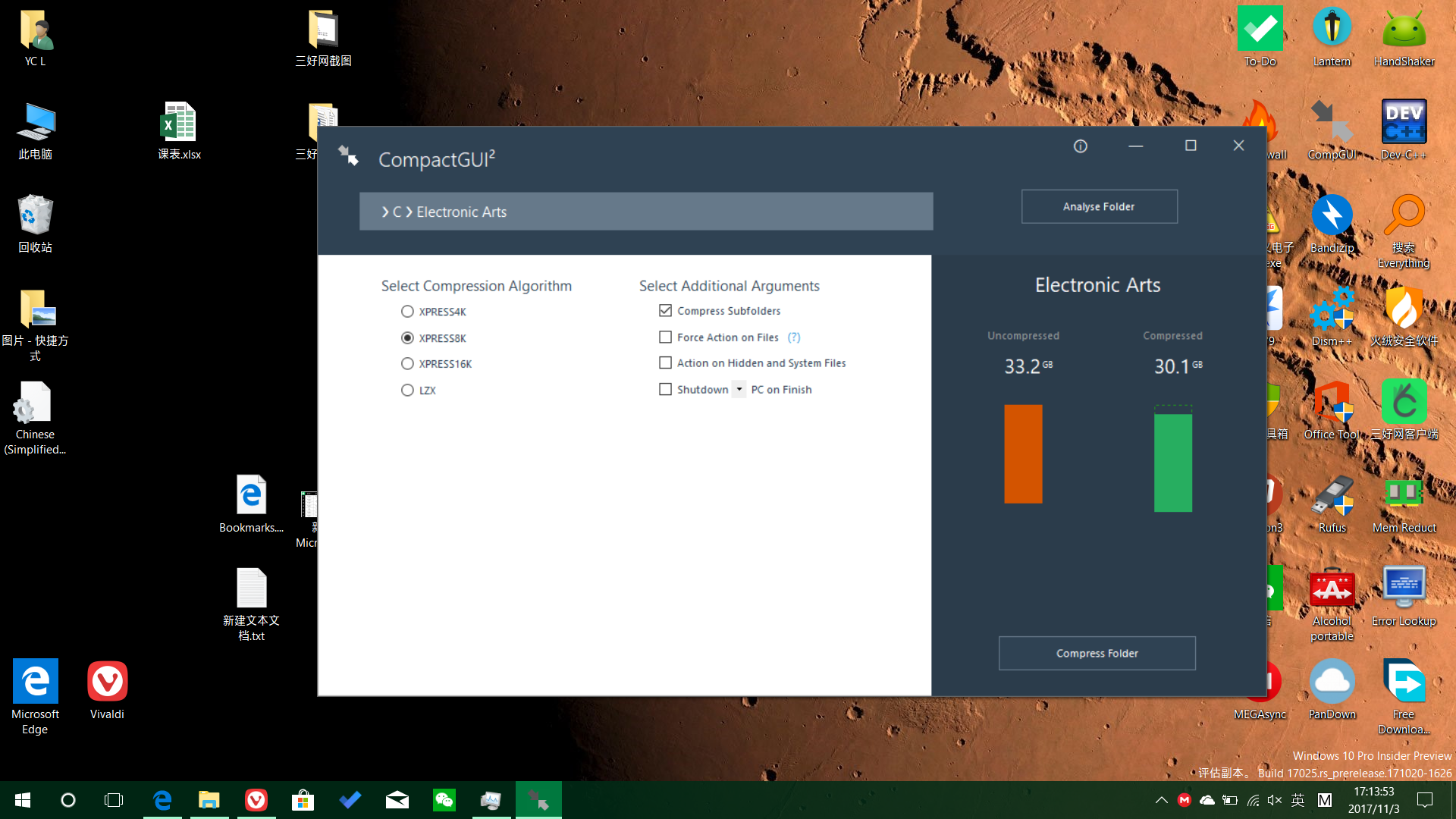The image size is (1456, 819).
Task: Open the Bandizip desktop shortcut
Action: 1332,216
